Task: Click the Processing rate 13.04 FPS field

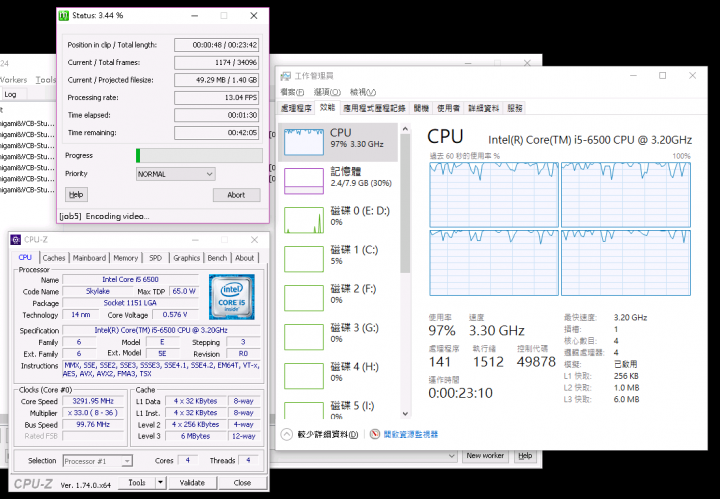Action: click(x=216, y=98)
